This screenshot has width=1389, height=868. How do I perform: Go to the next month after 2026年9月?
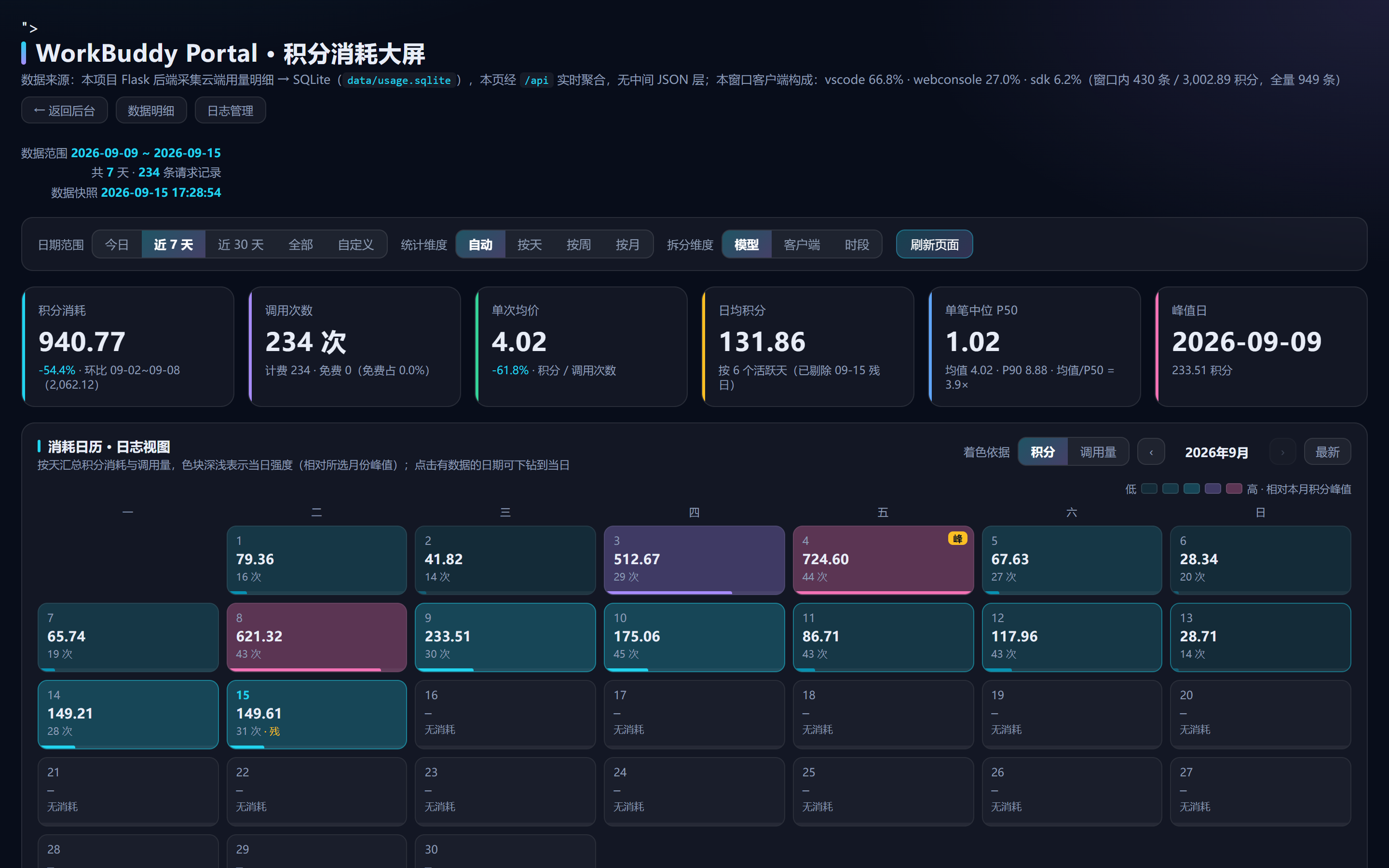point(1282,452)
